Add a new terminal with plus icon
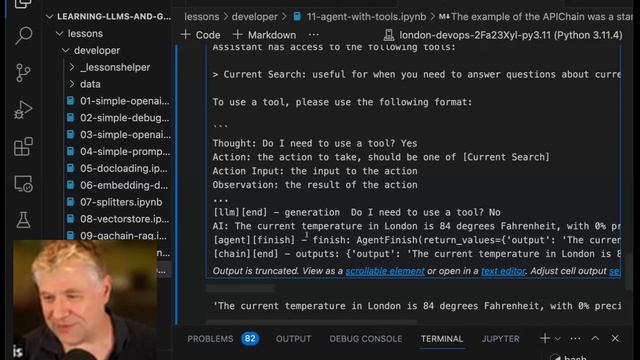Viewport: 640px width, 360px height. (x=544, y=338)
